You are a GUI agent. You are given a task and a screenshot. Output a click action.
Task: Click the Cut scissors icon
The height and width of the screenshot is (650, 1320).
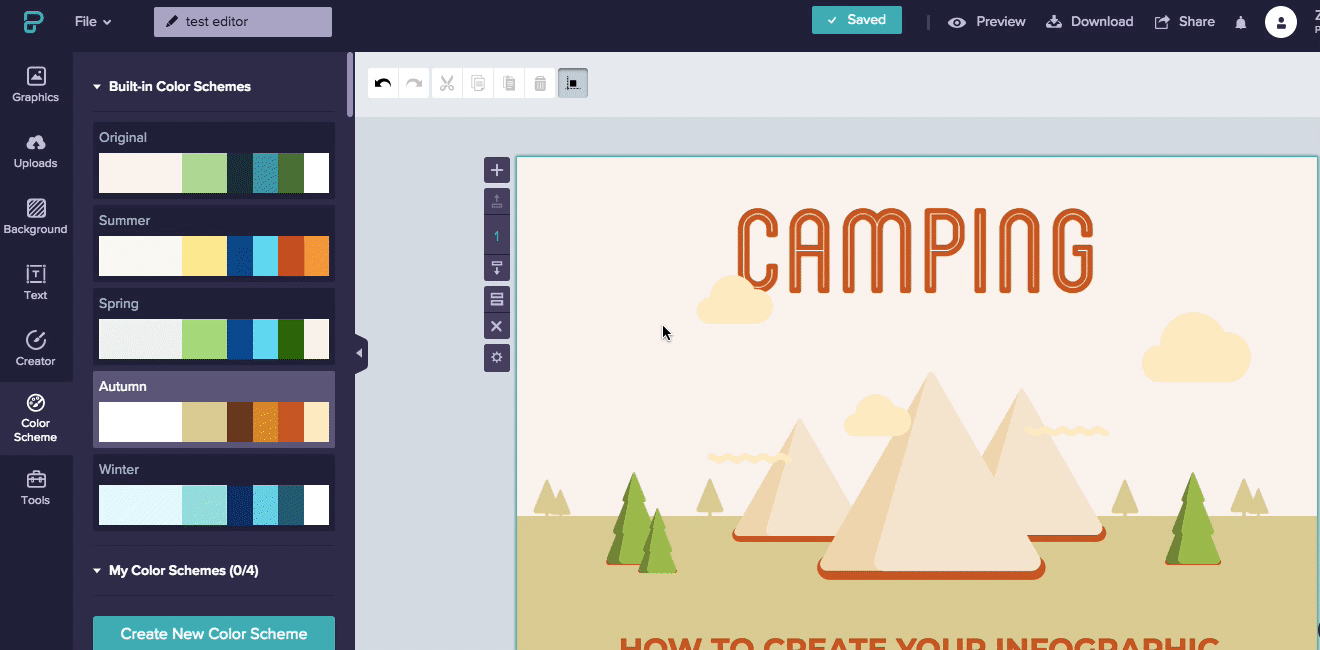pos(447,83)
